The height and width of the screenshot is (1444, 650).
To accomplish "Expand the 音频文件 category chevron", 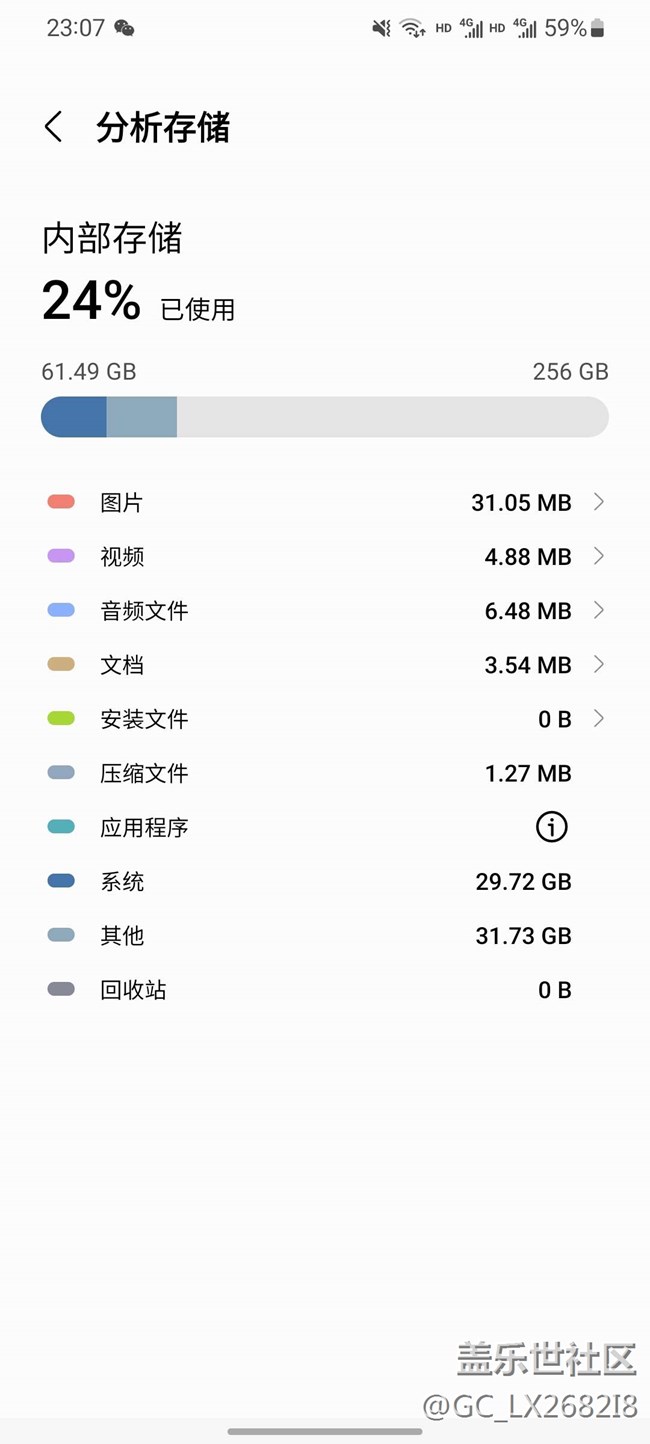I will click(598, 610).
